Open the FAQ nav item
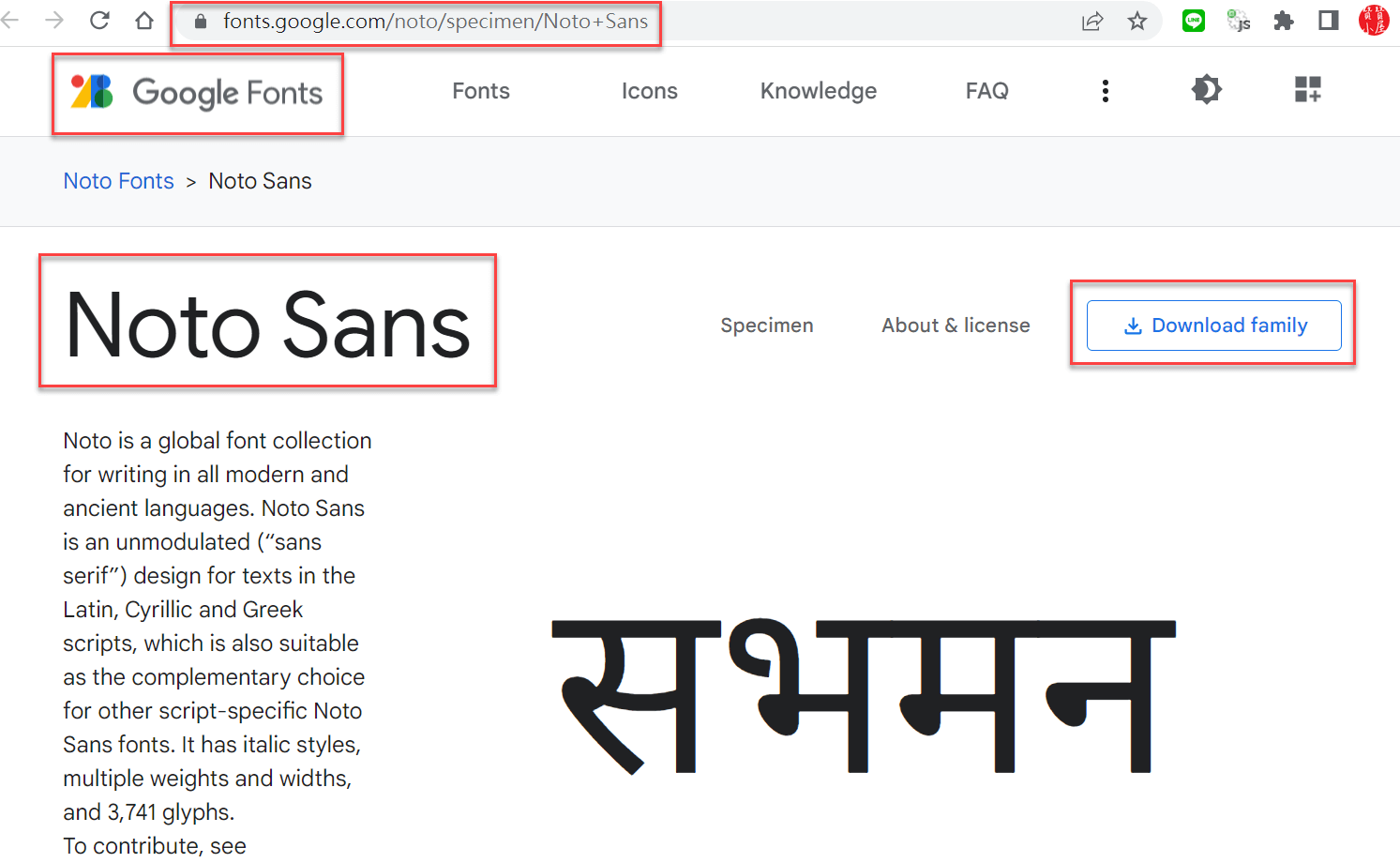Image resolution: width=1400 pixels, height=863 pixels. tap(987, 91)
